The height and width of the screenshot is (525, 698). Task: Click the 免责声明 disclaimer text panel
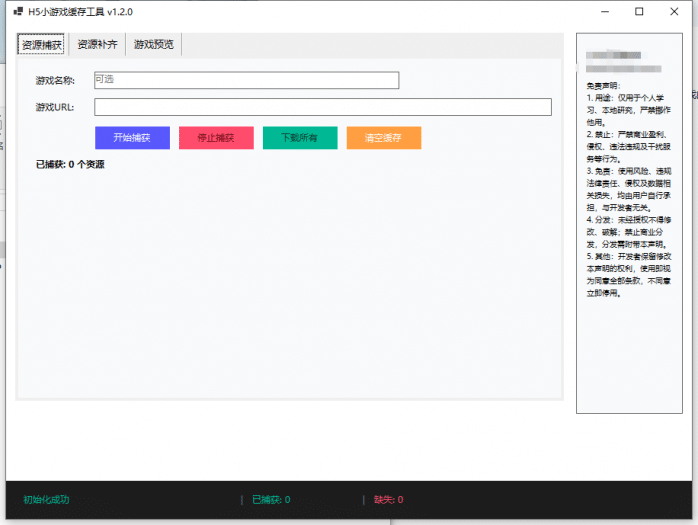click(628, 190)
